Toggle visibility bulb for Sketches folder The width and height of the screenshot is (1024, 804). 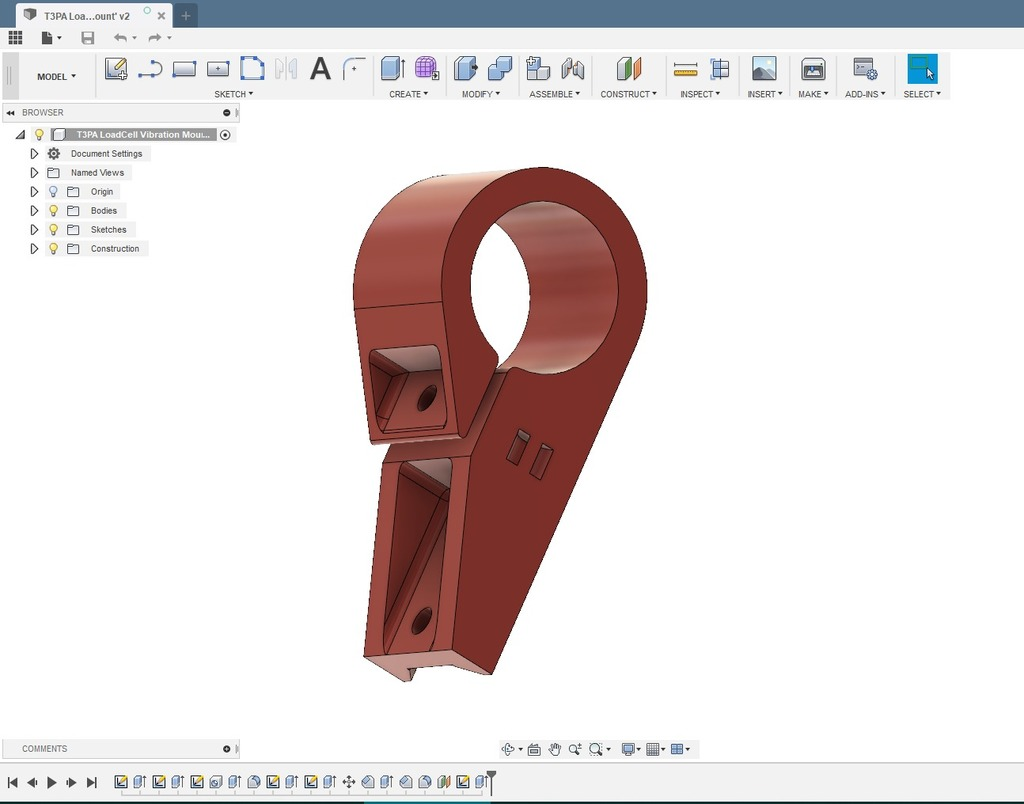click(54, 230)
